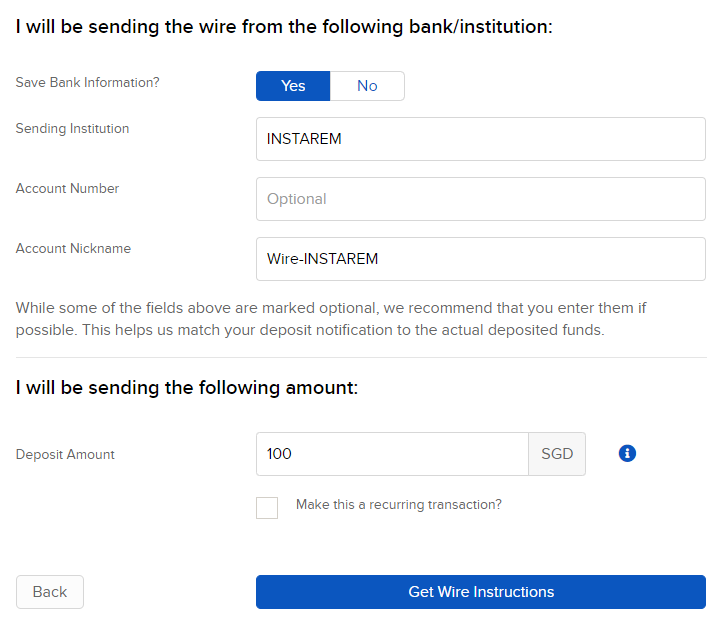Choose No for saving bank information
Screen dimensions: 715x628
pos(367,86)
